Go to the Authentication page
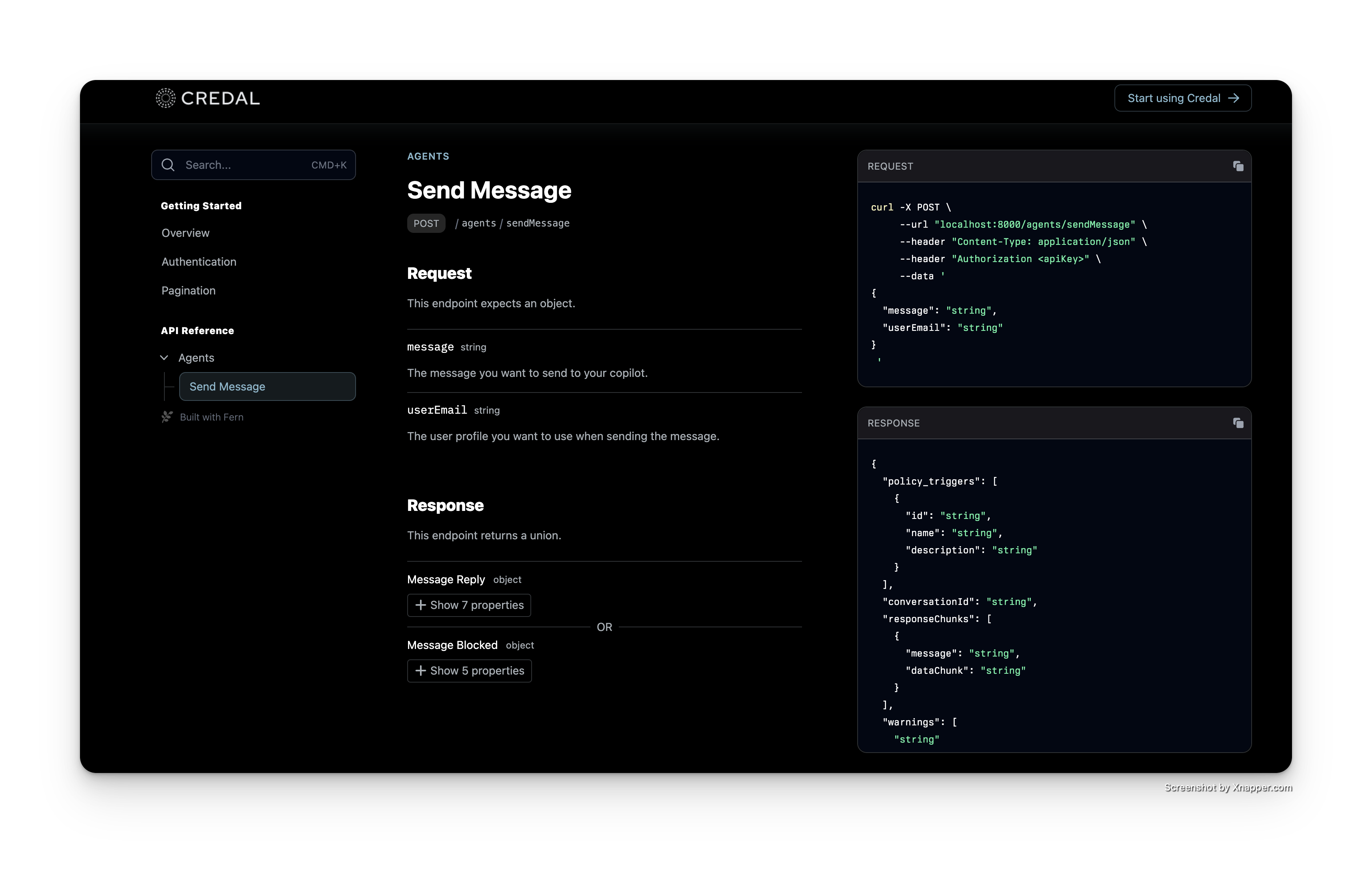Image resolution: width=1372 pixels, height=873 pixels. [x=198, y=262]
